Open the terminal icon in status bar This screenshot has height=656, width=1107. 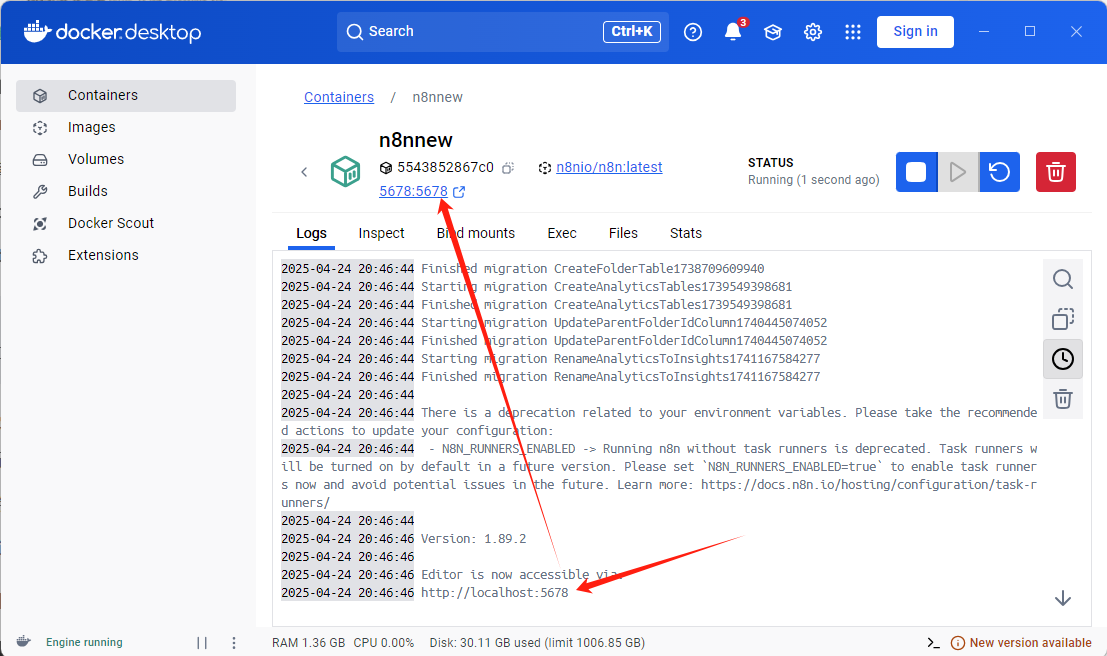(933, 643)
